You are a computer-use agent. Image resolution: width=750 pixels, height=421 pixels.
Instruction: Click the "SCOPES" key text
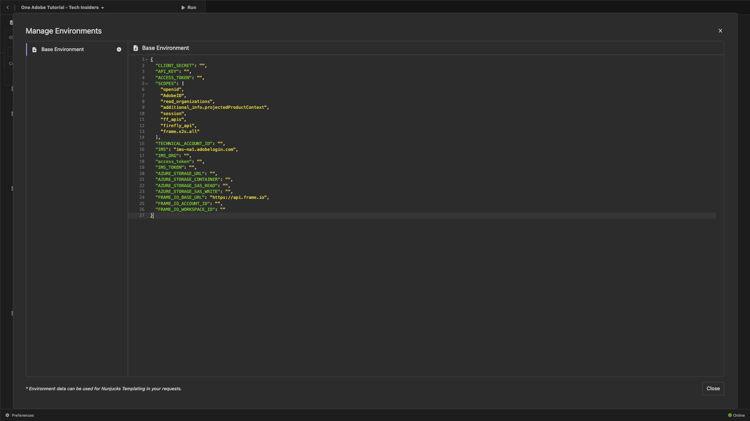pos(166,83)
